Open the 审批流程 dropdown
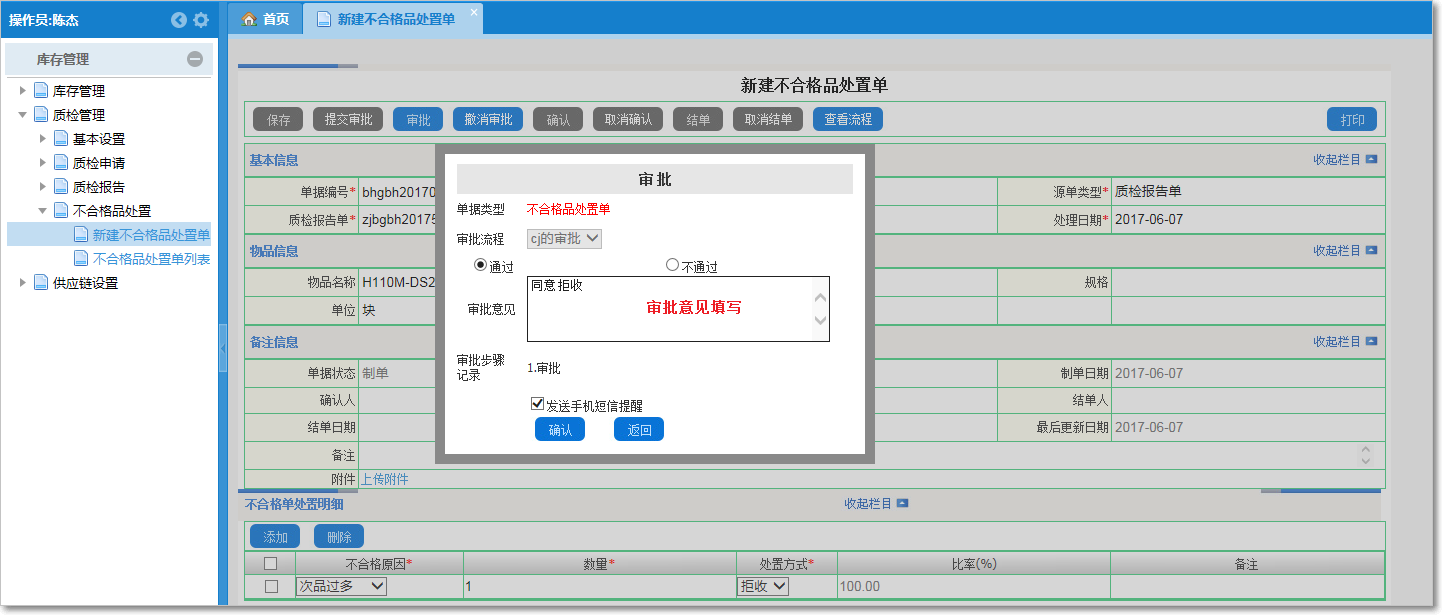Image resolution: width=1442 pixels, height=615 pixels. point(565,238)
